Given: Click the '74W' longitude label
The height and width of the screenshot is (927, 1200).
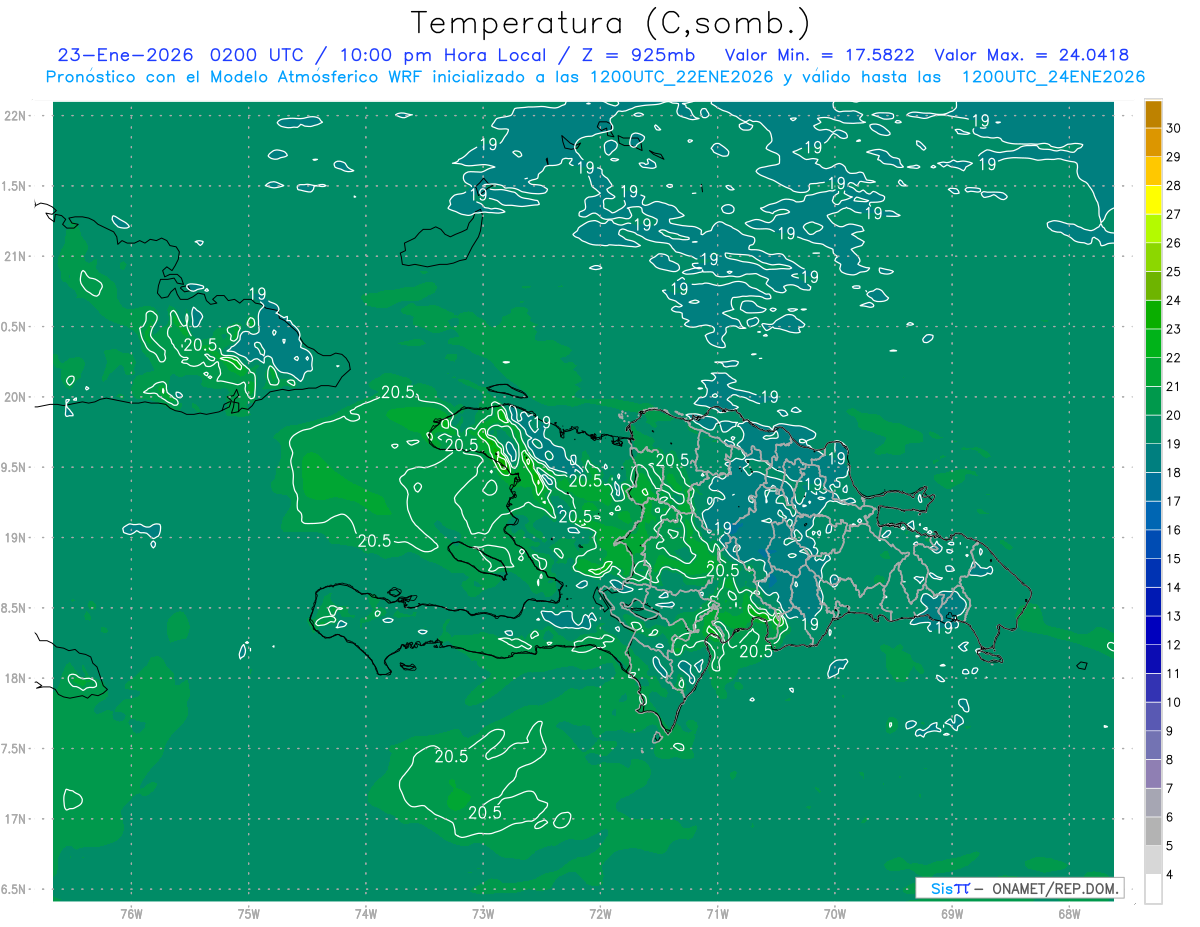Looking at the screenshot, I should pyautogui.click(x=365, y=914).
